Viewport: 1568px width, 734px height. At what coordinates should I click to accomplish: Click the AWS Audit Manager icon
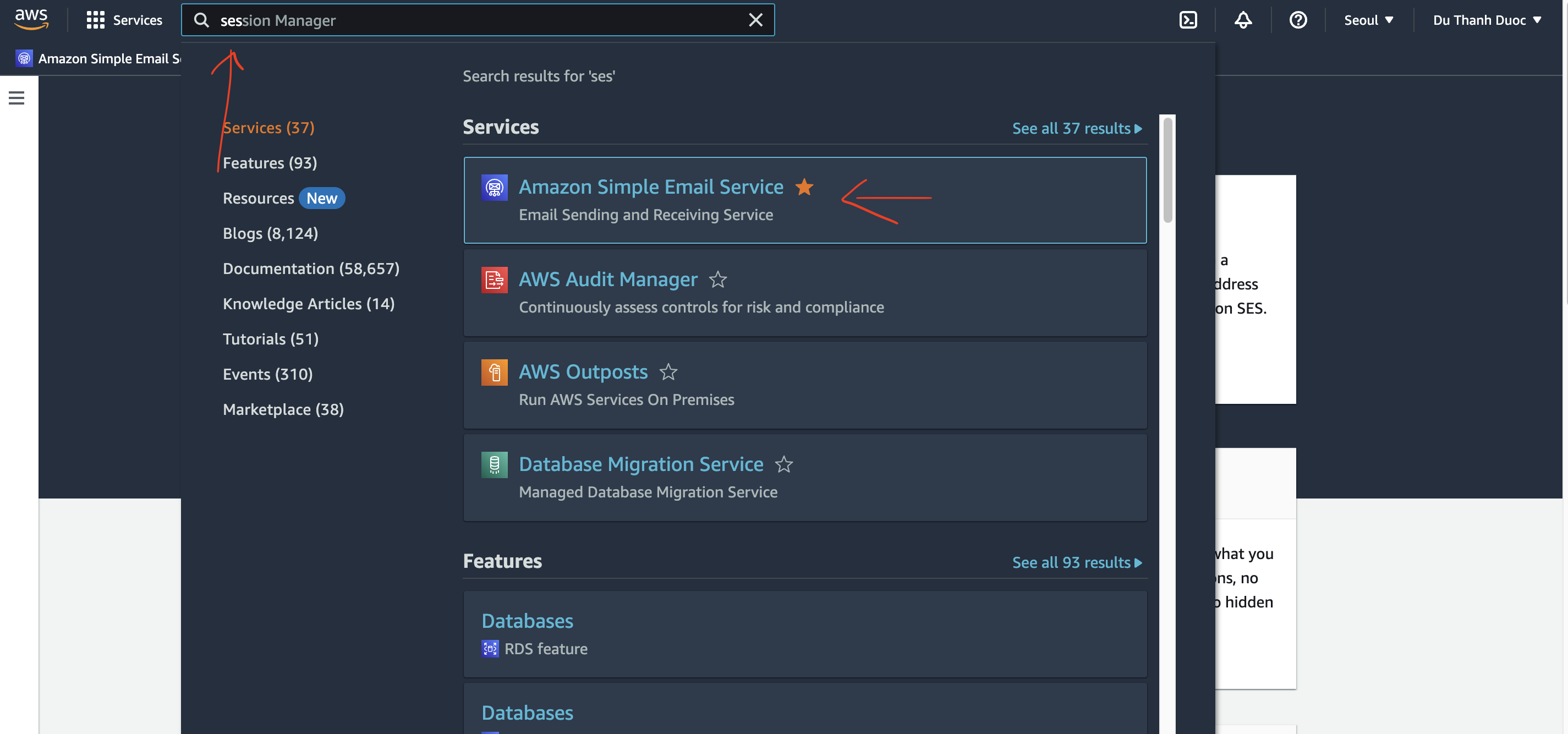(x=494, y=280)
